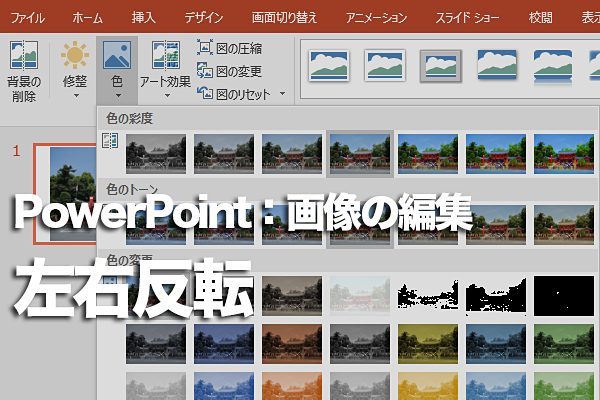Click the small icon beside saturation row

(110, 141)
